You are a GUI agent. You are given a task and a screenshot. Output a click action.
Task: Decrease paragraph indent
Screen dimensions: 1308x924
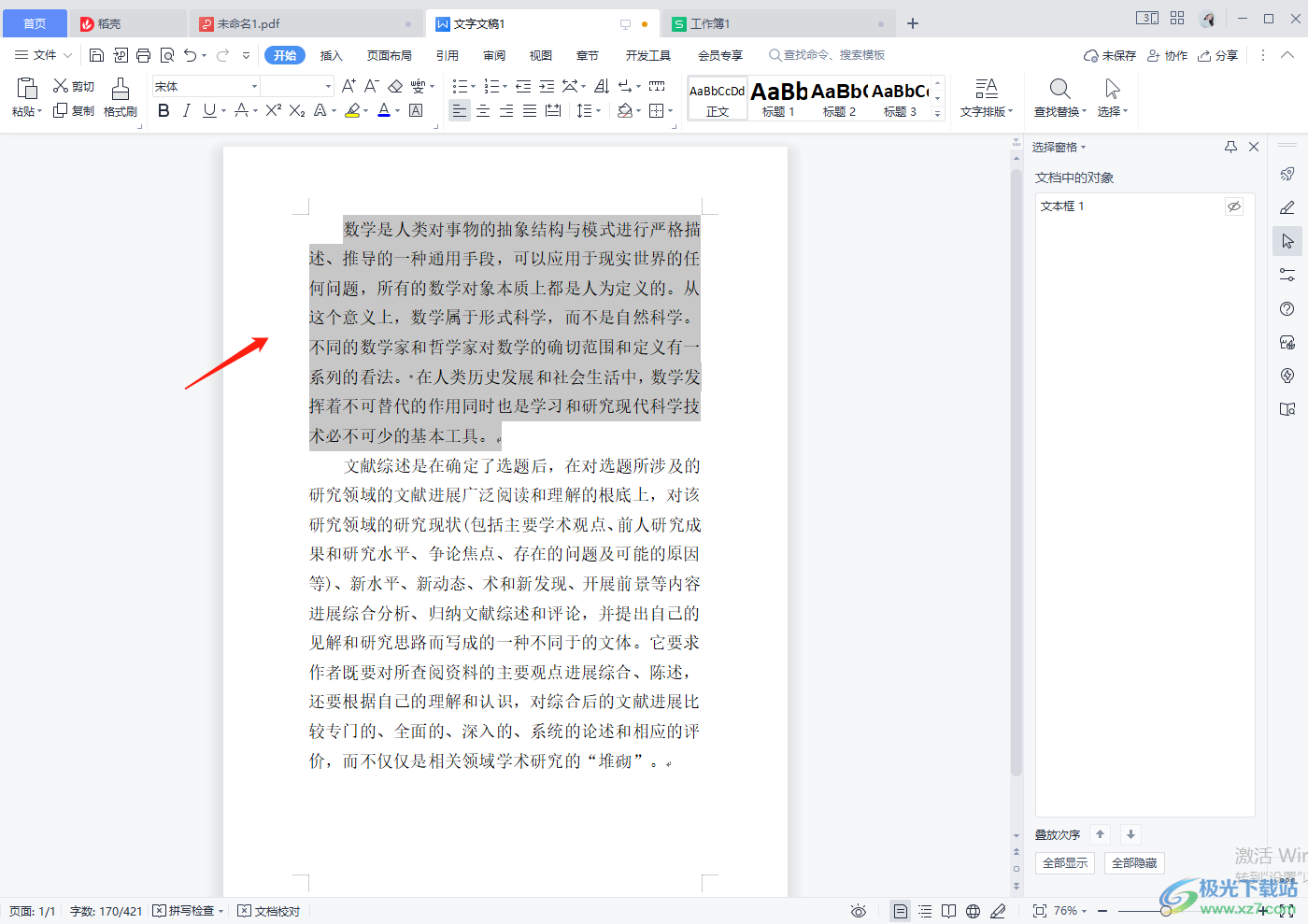click(523, 86)
